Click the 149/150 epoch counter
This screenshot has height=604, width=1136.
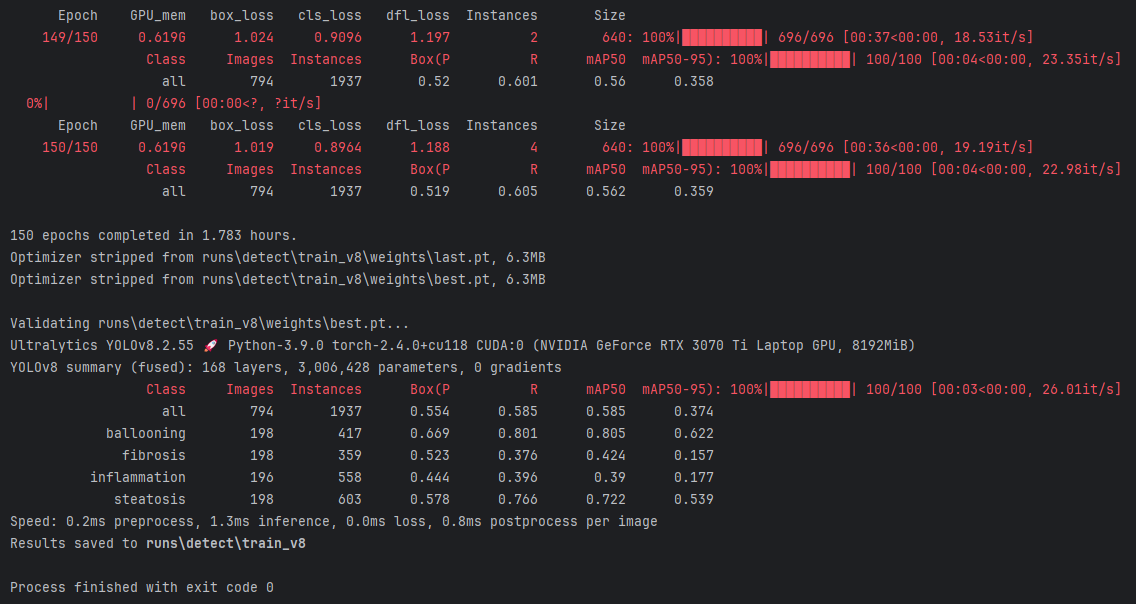coord(70,38)
